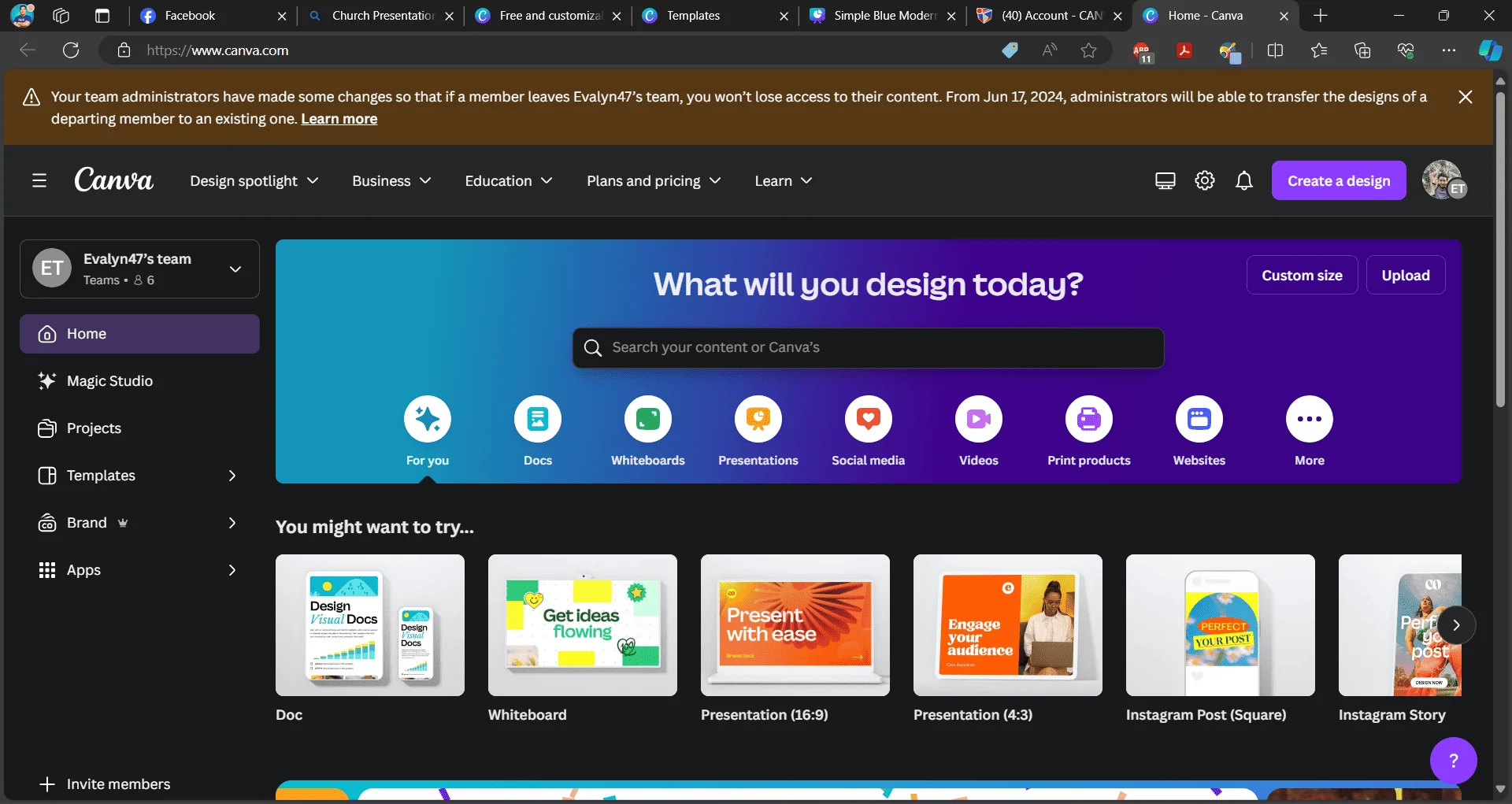
Task: Expand the Apps sidebar arrow
Action: click(232, 570)
